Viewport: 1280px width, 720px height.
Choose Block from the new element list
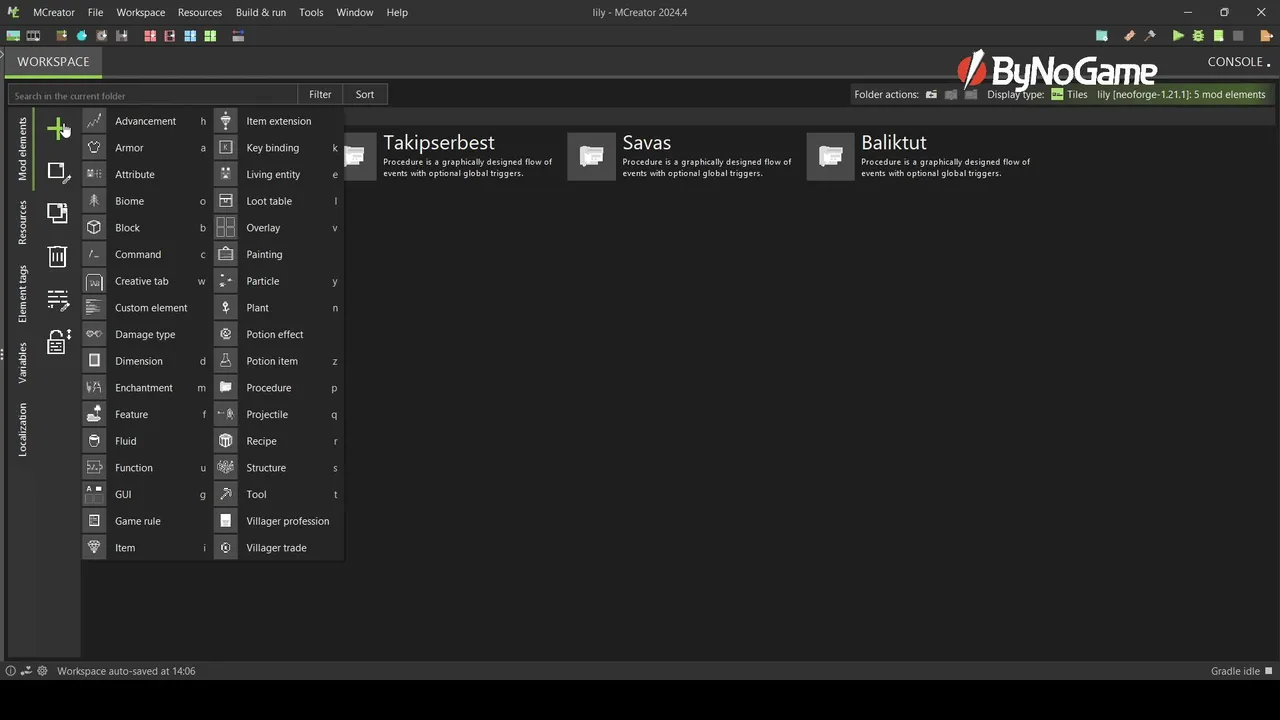147,228
